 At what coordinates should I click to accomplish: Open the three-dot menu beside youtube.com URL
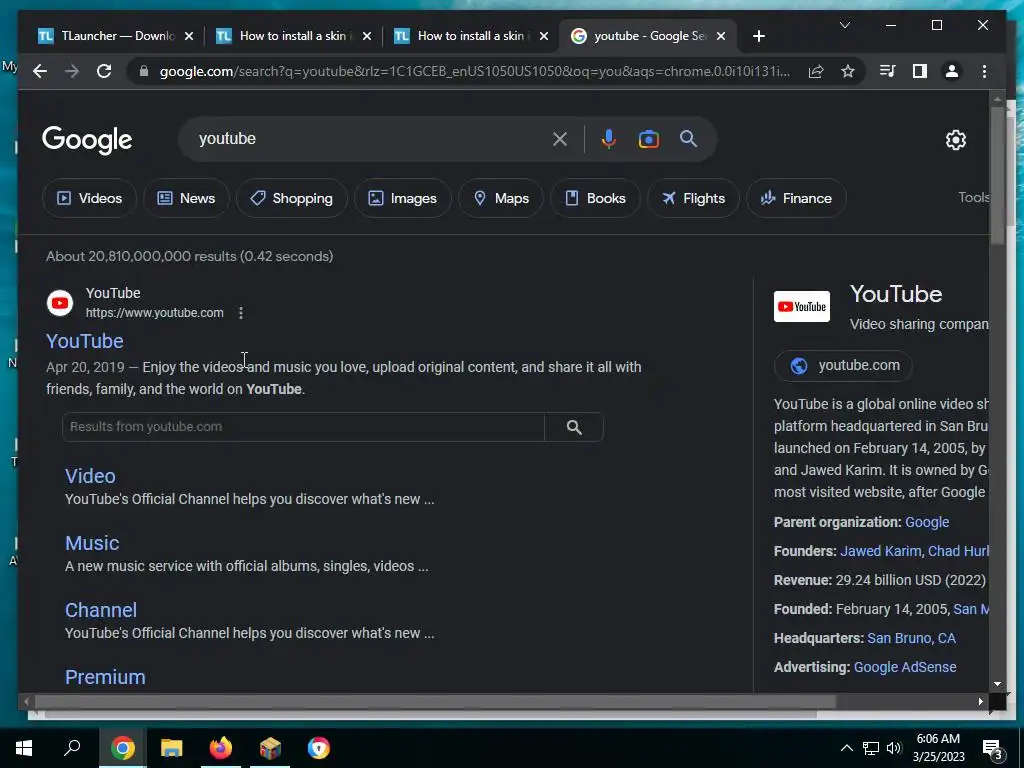point(241,313)
